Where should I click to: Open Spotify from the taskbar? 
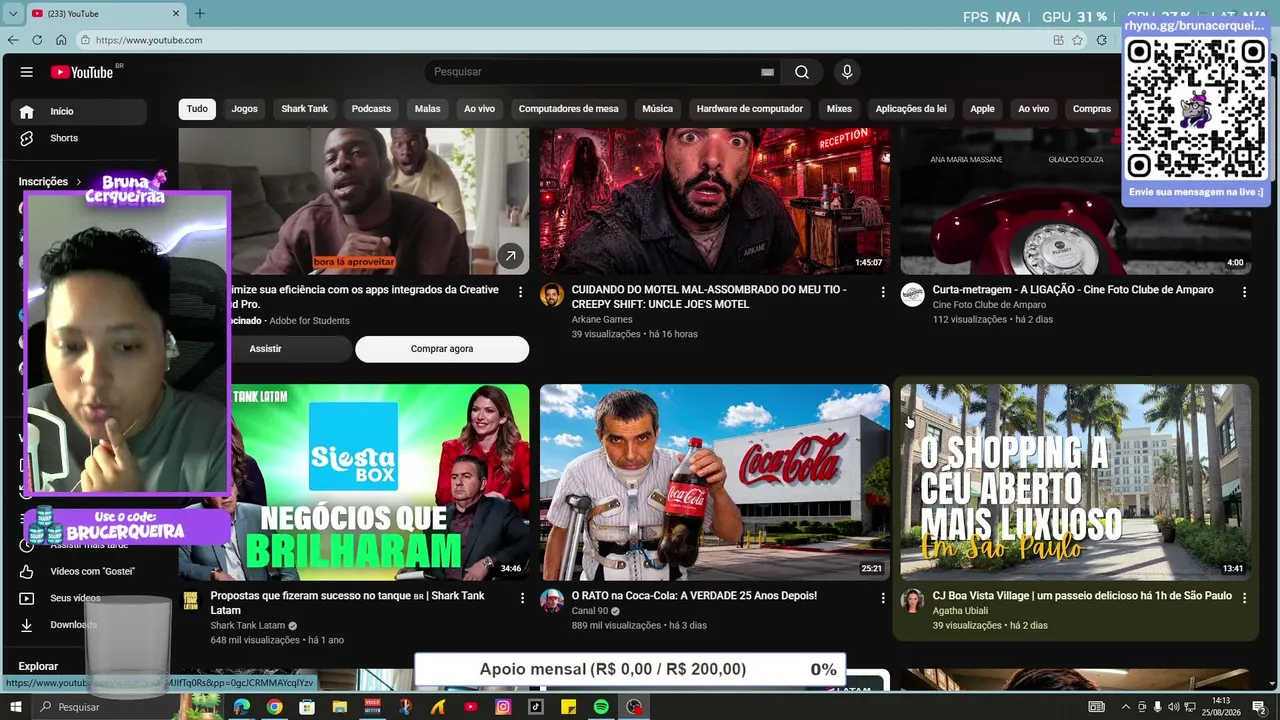pos(601,707)
